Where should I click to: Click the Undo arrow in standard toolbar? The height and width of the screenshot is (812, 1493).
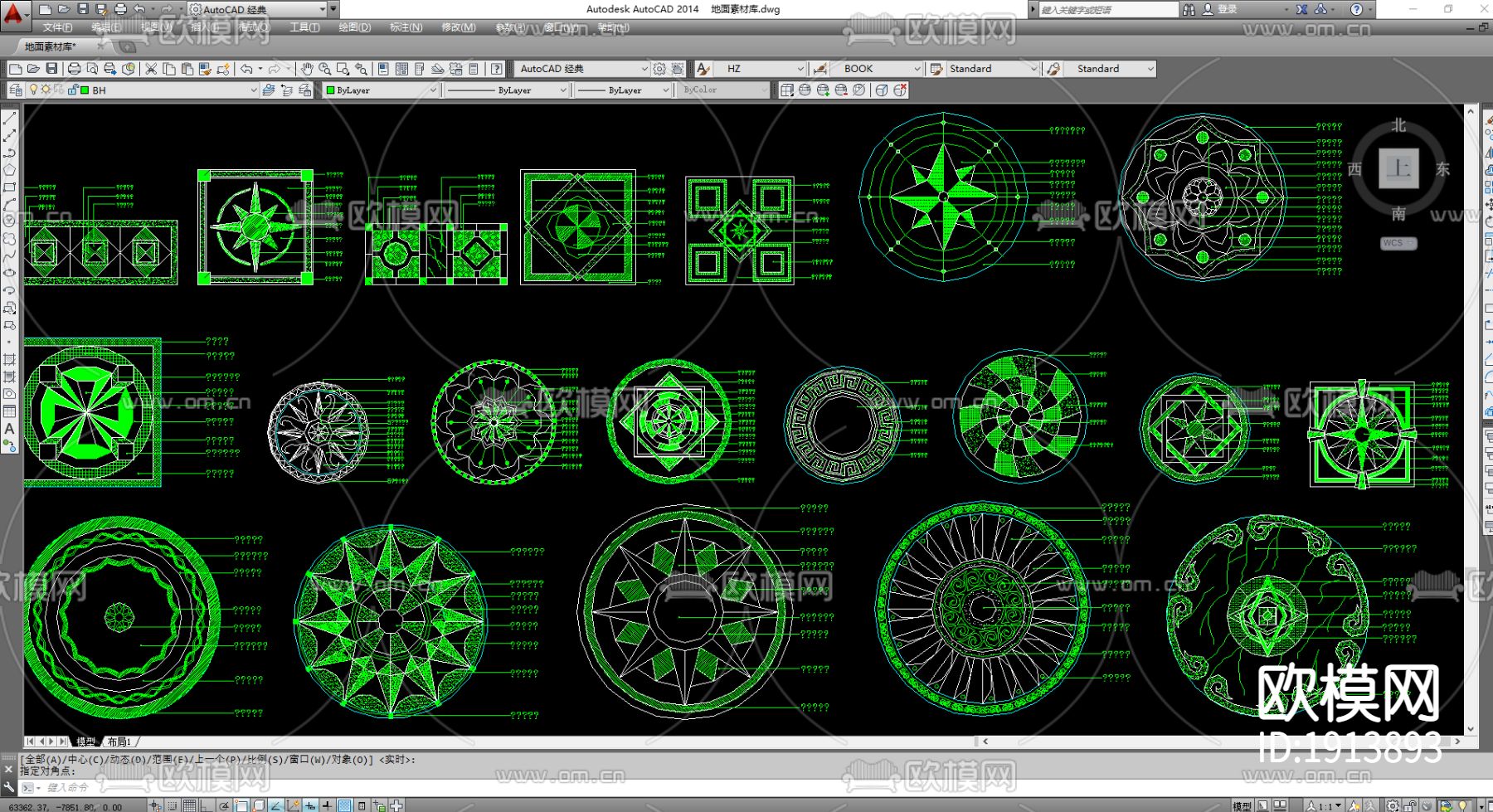(246, 69)
